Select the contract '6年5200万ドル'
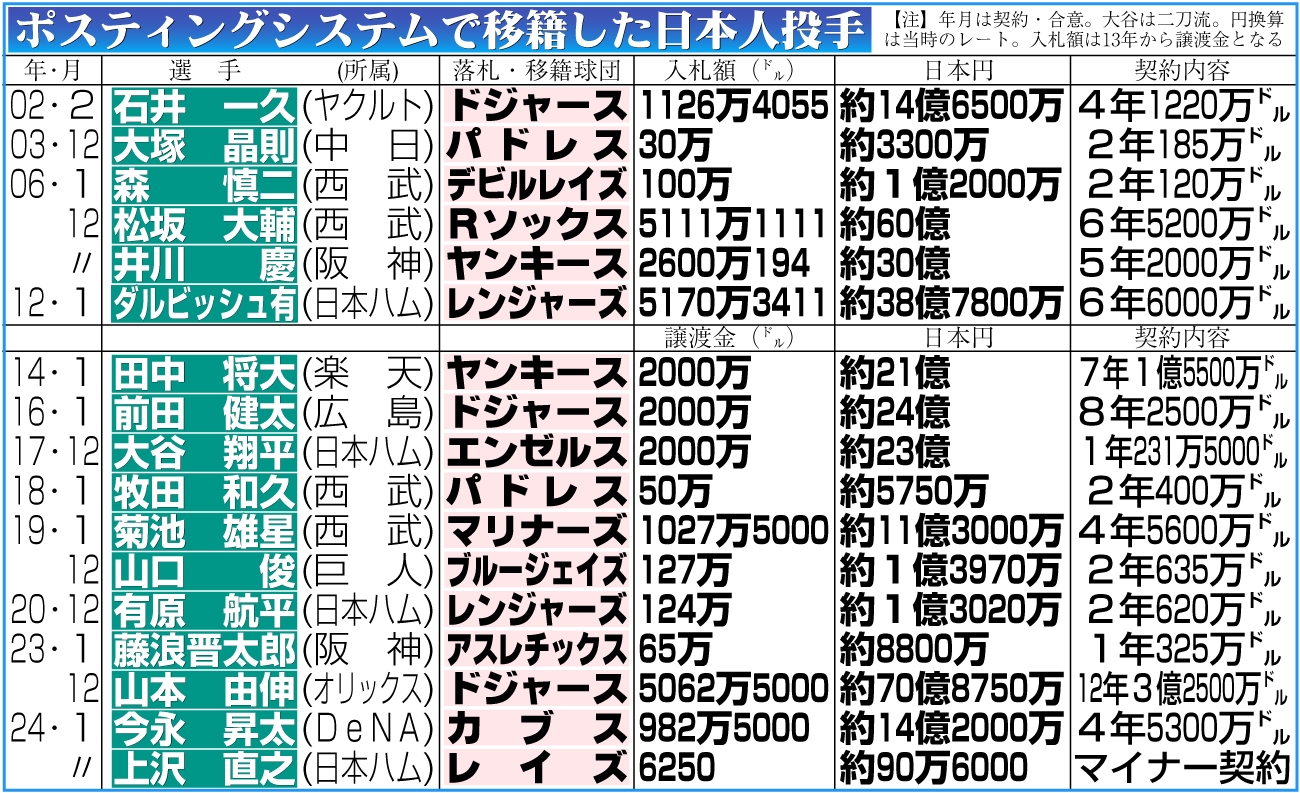Viewport: 1300px width, 793px height. tap(1183, 224)
